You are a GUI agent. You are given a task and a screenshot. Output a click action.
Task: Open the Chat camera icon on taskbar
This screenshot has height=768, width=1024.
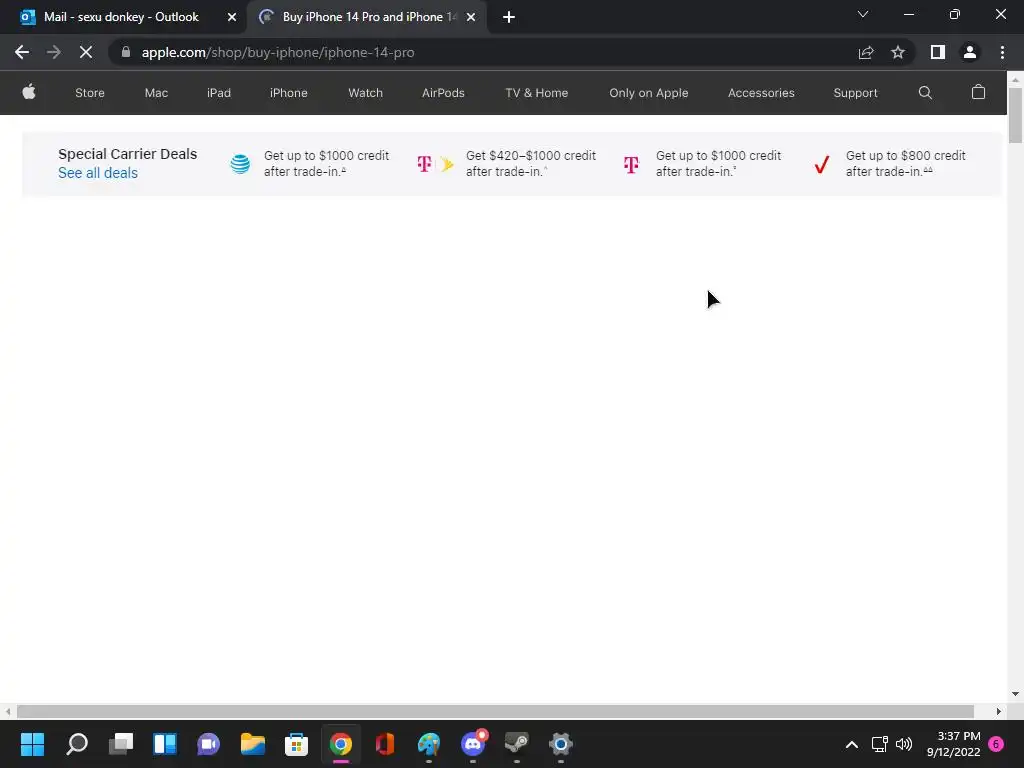click(x=208, y=744)
